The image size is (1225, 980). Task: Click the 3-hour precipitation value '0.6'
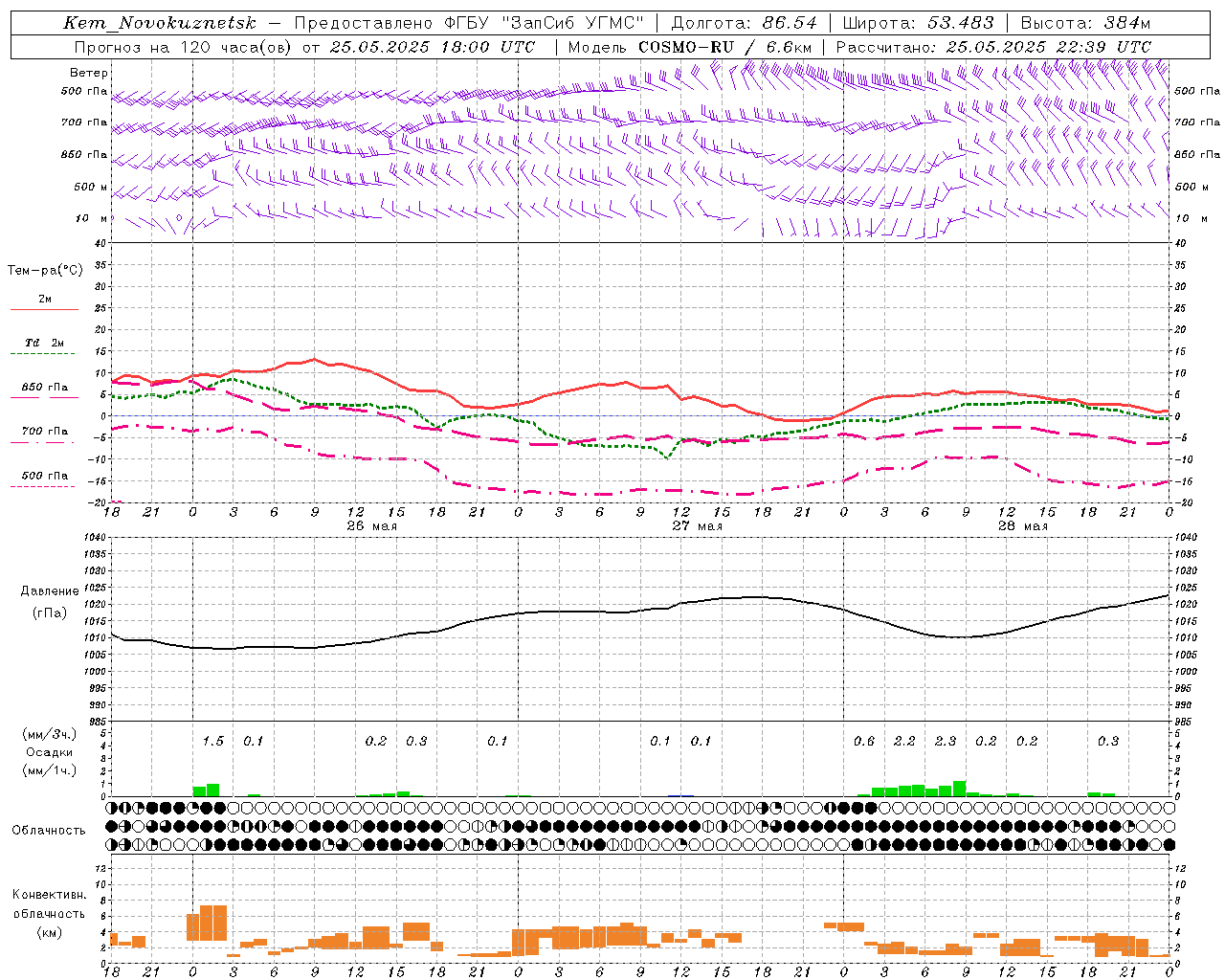click(x=863, y=742)
